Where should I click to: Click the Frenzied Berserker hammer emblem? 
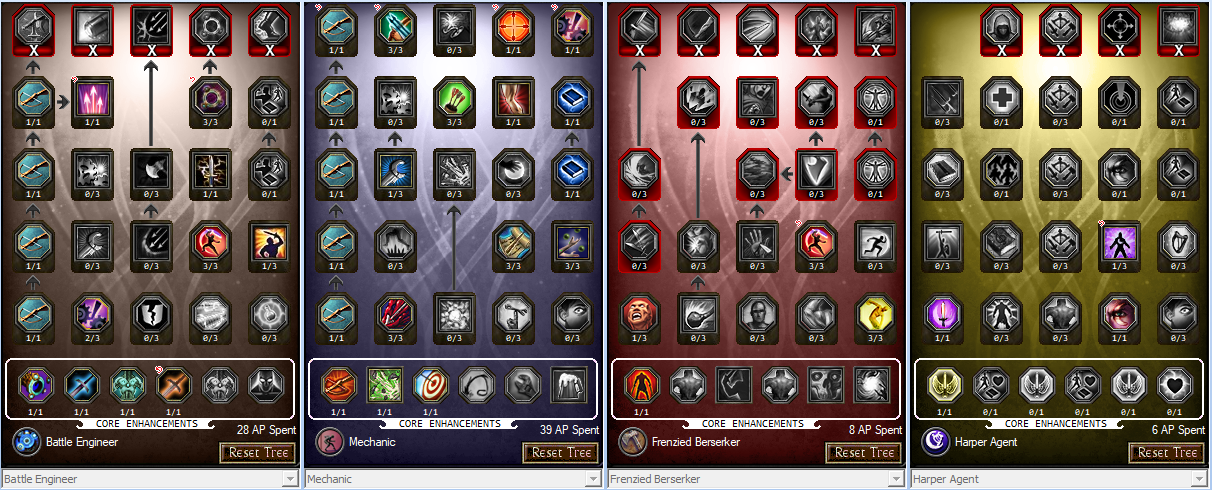tap(631, 442)
